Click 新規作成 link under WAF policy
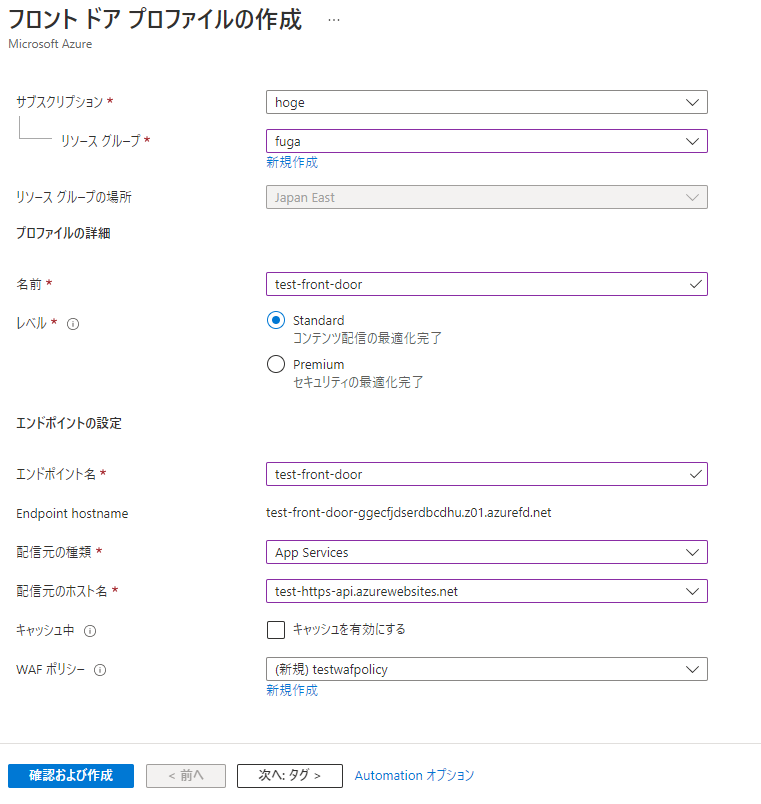The height and width of the screenshot is (804, 761). click(x=292, y=690)
